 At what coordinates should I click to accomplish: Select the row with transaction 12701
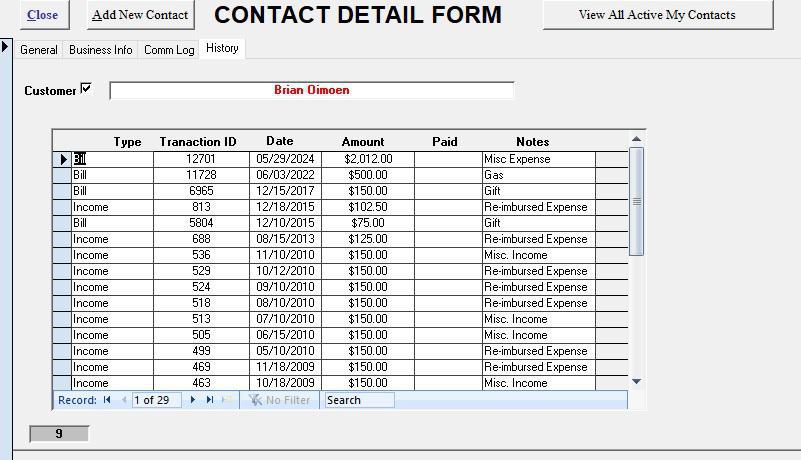pyautogui.click(x=62, y=159)
